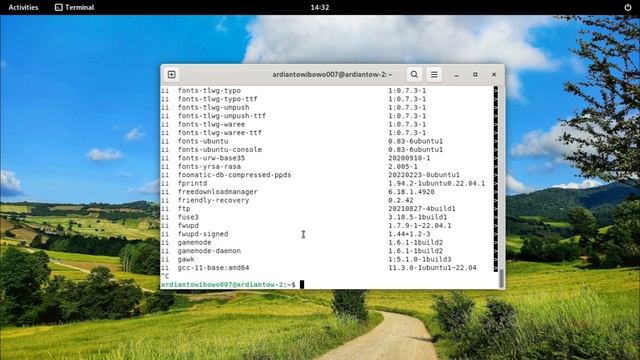Image resolution: width=640 pixels, height=360 pixels.
Task: Click the ftp package name
Action: (184, 209)
